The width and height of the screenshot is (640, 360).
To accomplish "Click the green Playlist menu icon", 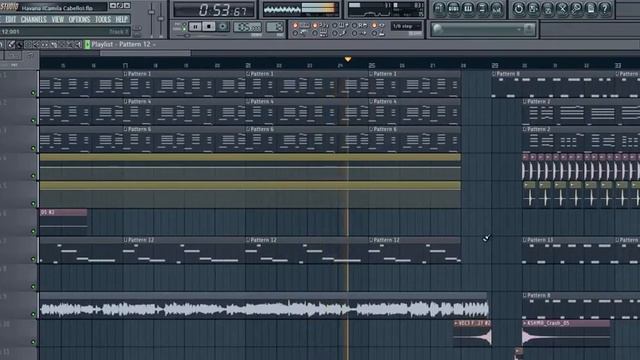I will pyautogui.click(x=87, y=44).
